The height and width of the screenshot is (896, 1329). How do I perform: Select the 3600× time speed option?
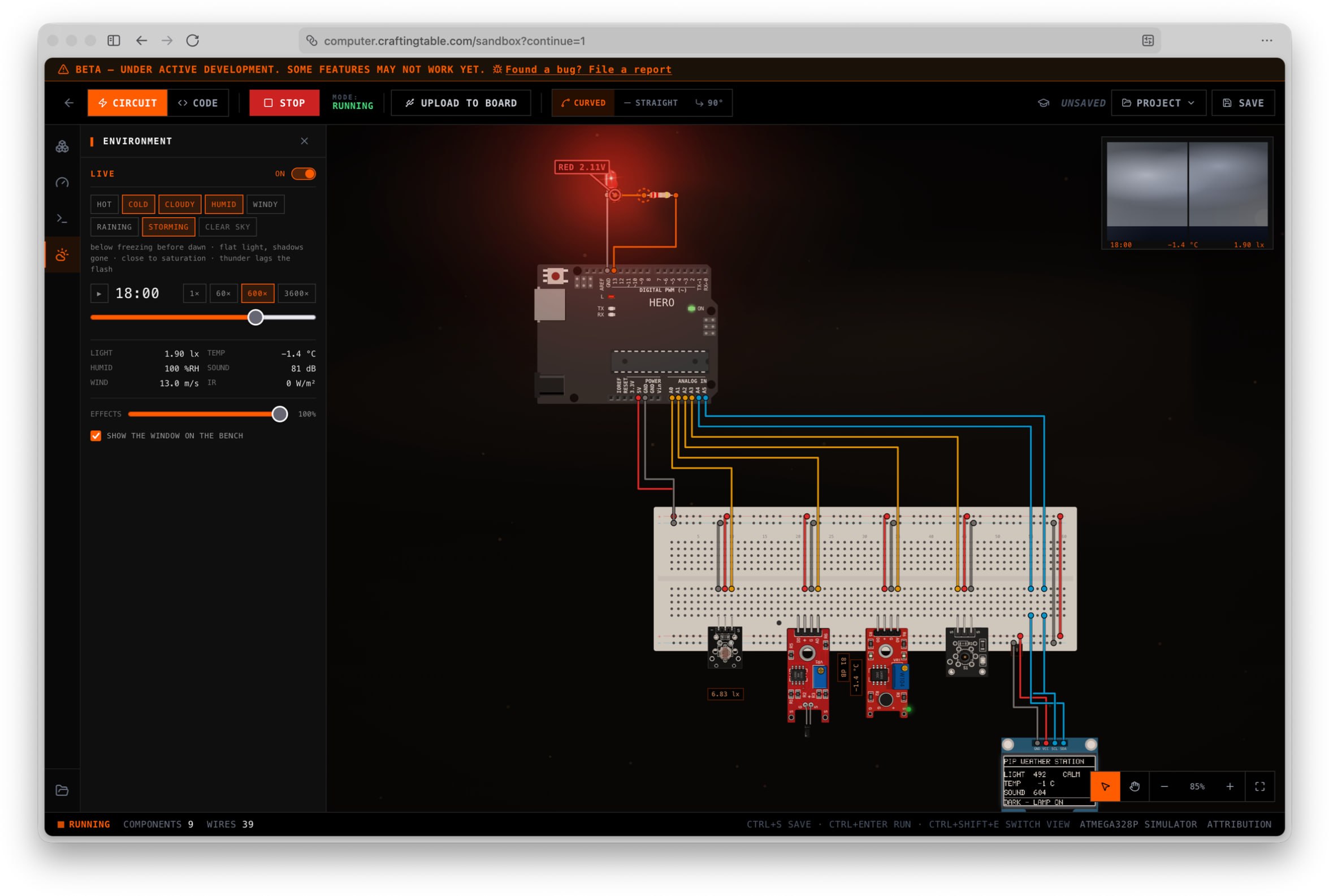296,294
